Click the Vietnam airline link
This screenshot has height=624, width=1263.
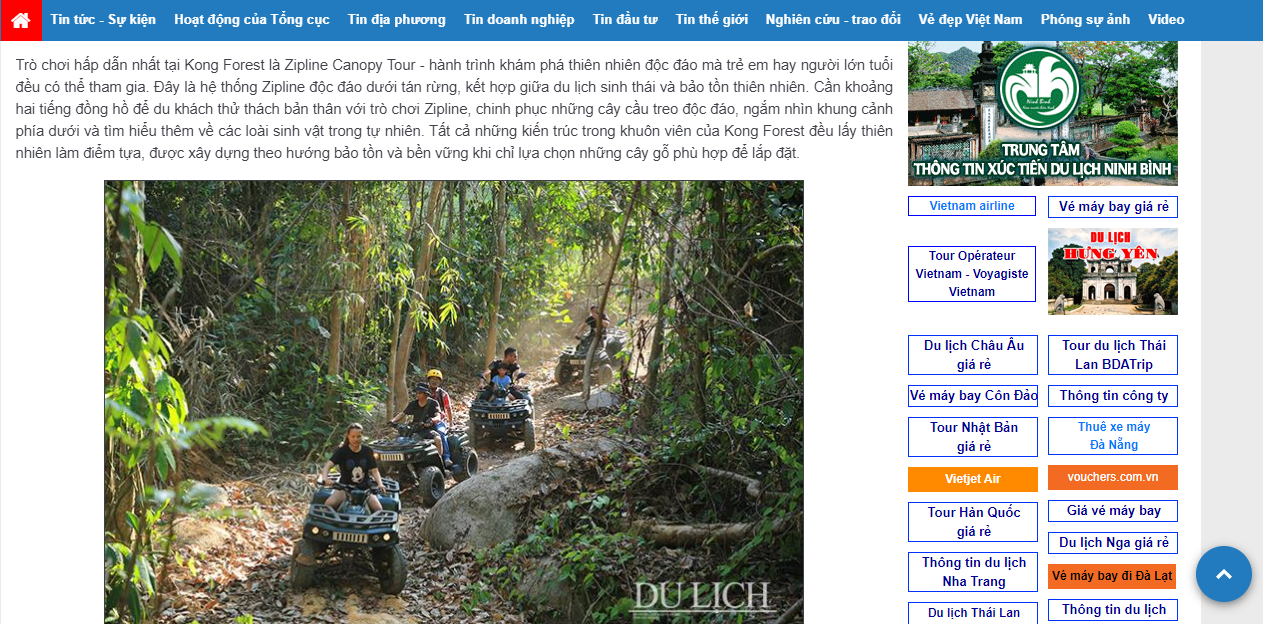(x=972, y=206)
